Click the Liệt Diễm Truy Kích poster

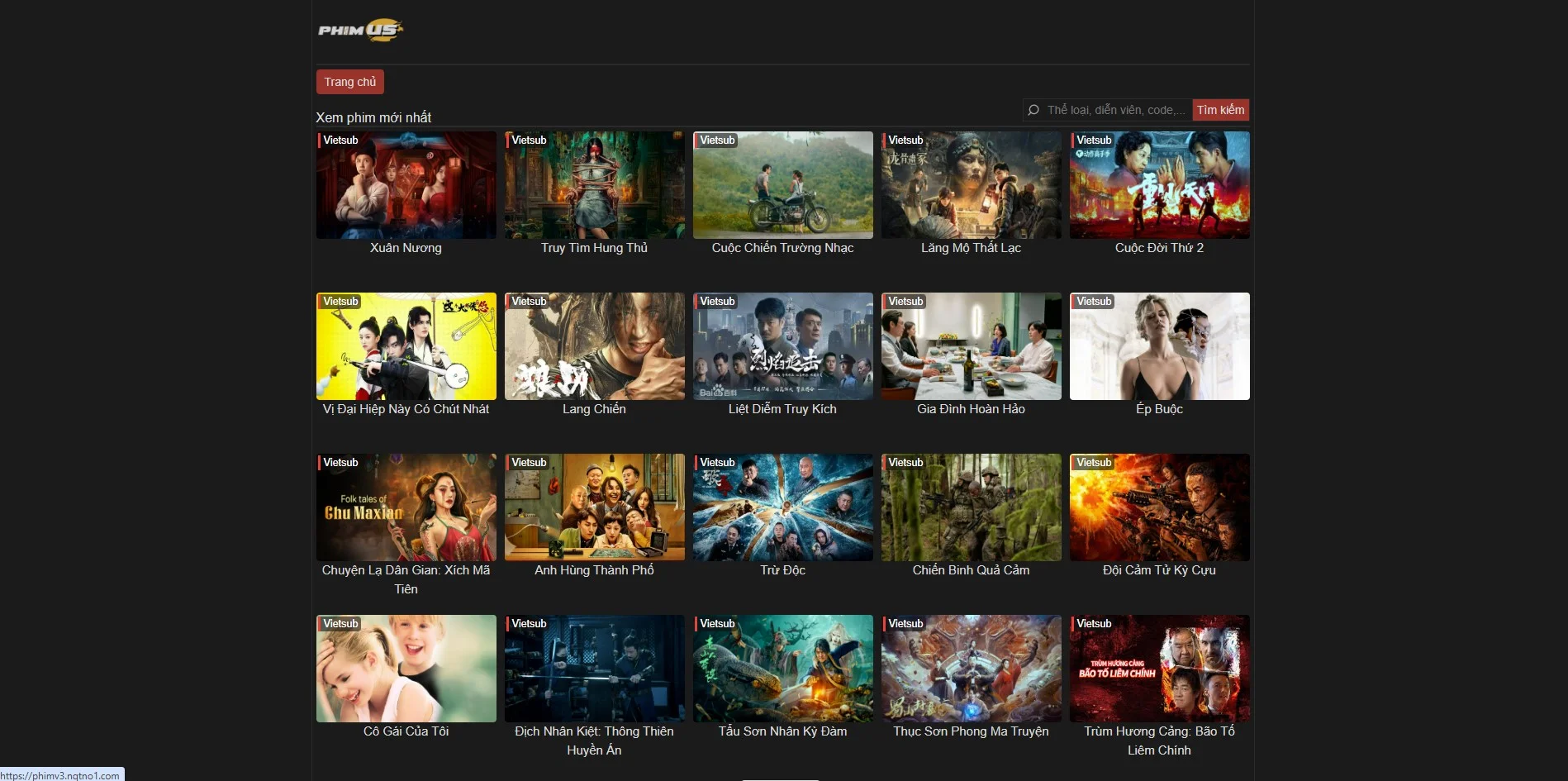coord(782,346)
